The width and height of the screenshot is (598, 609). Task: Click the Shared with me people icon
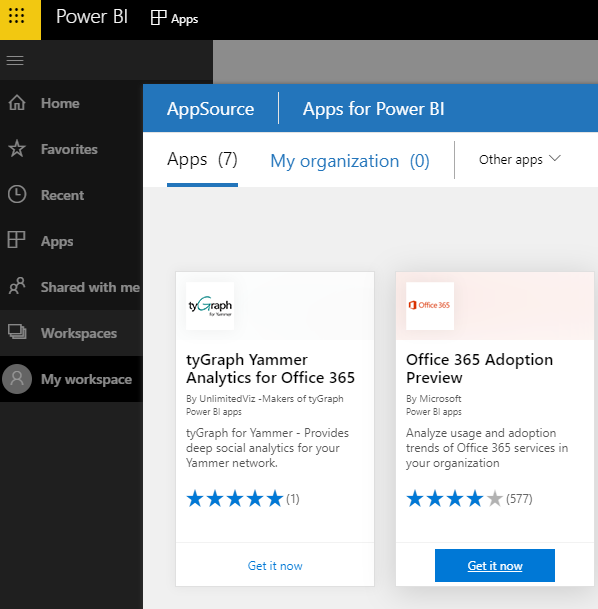coord(17,286)
